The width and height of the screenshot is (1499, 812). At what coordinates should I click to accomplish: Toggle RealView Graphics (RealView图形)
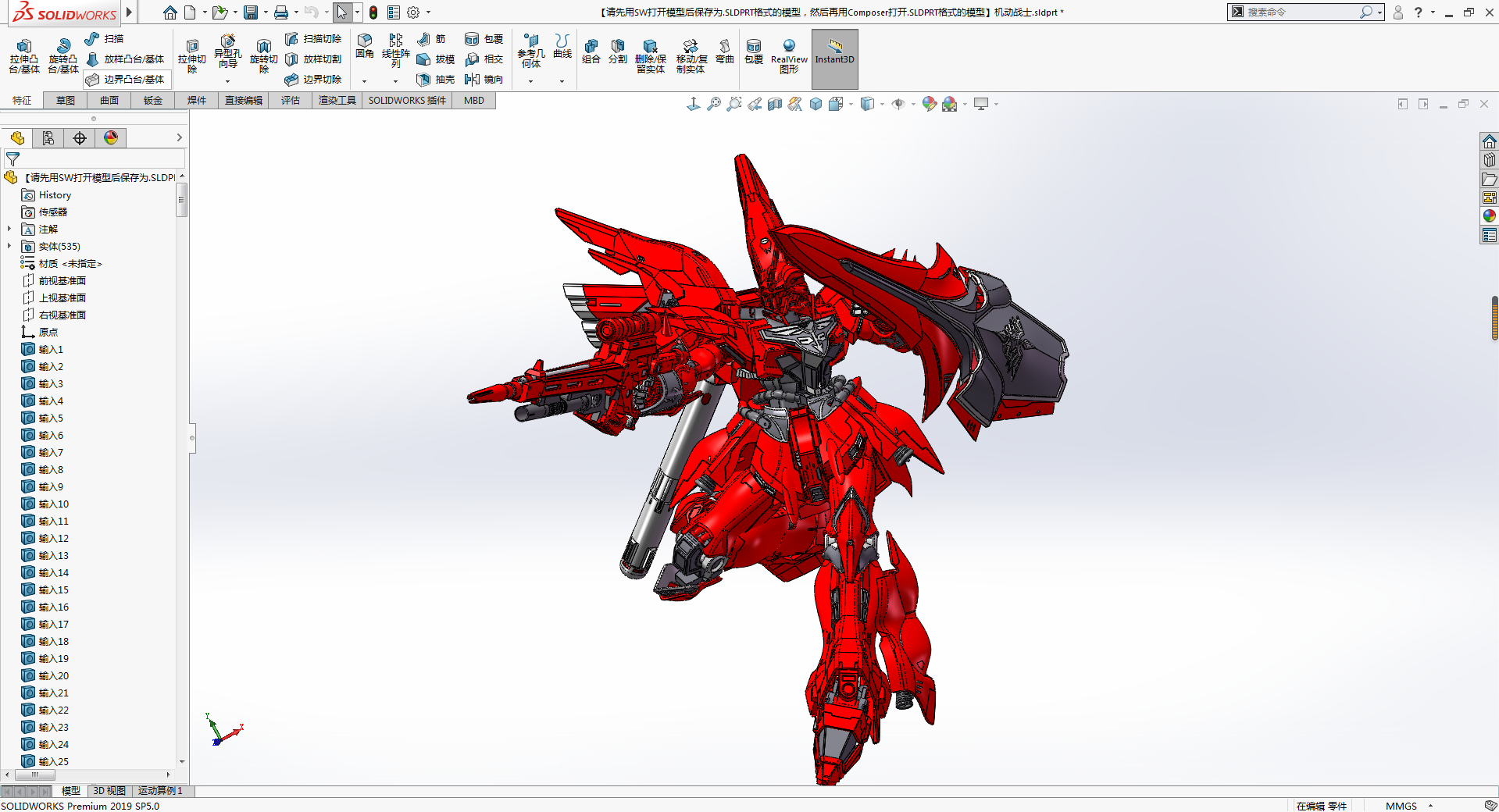(789, 56)
